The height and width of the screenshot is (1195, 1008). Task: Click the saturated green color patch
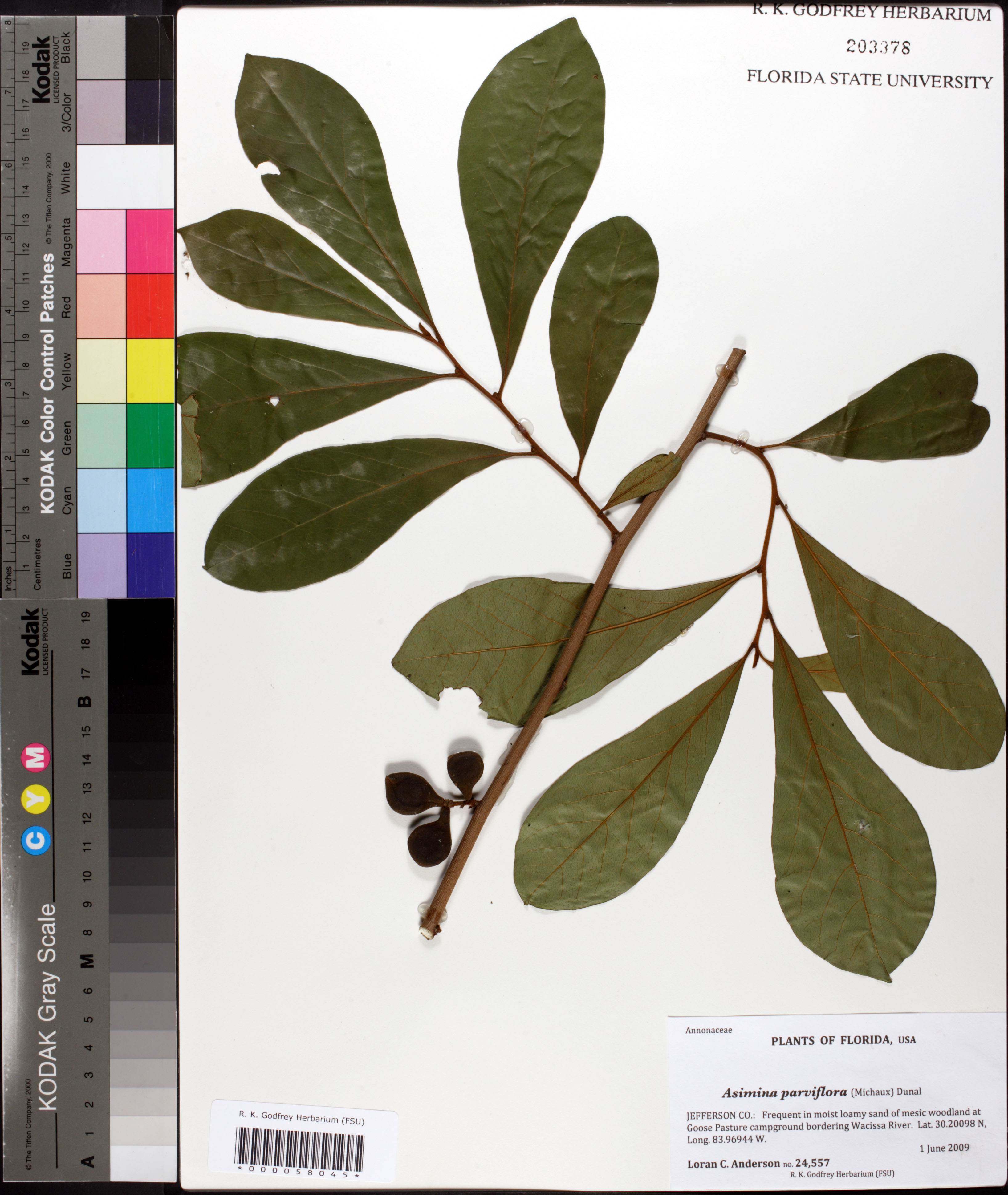tap(150, 435)
